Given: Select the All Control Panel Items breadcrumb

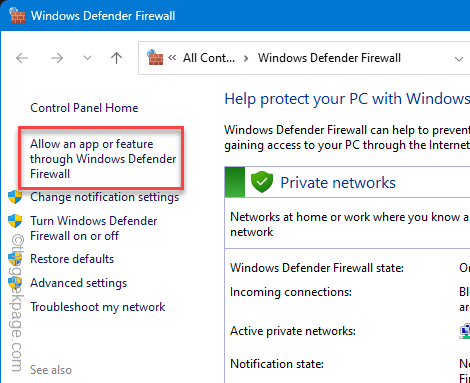Looking at the screenshot, I should 209,58.
